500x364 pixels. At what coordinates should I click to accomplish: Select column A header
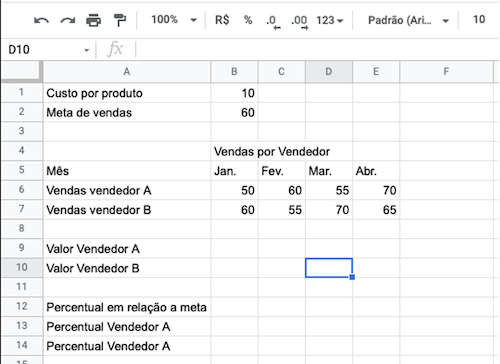[x=127, y=72]
